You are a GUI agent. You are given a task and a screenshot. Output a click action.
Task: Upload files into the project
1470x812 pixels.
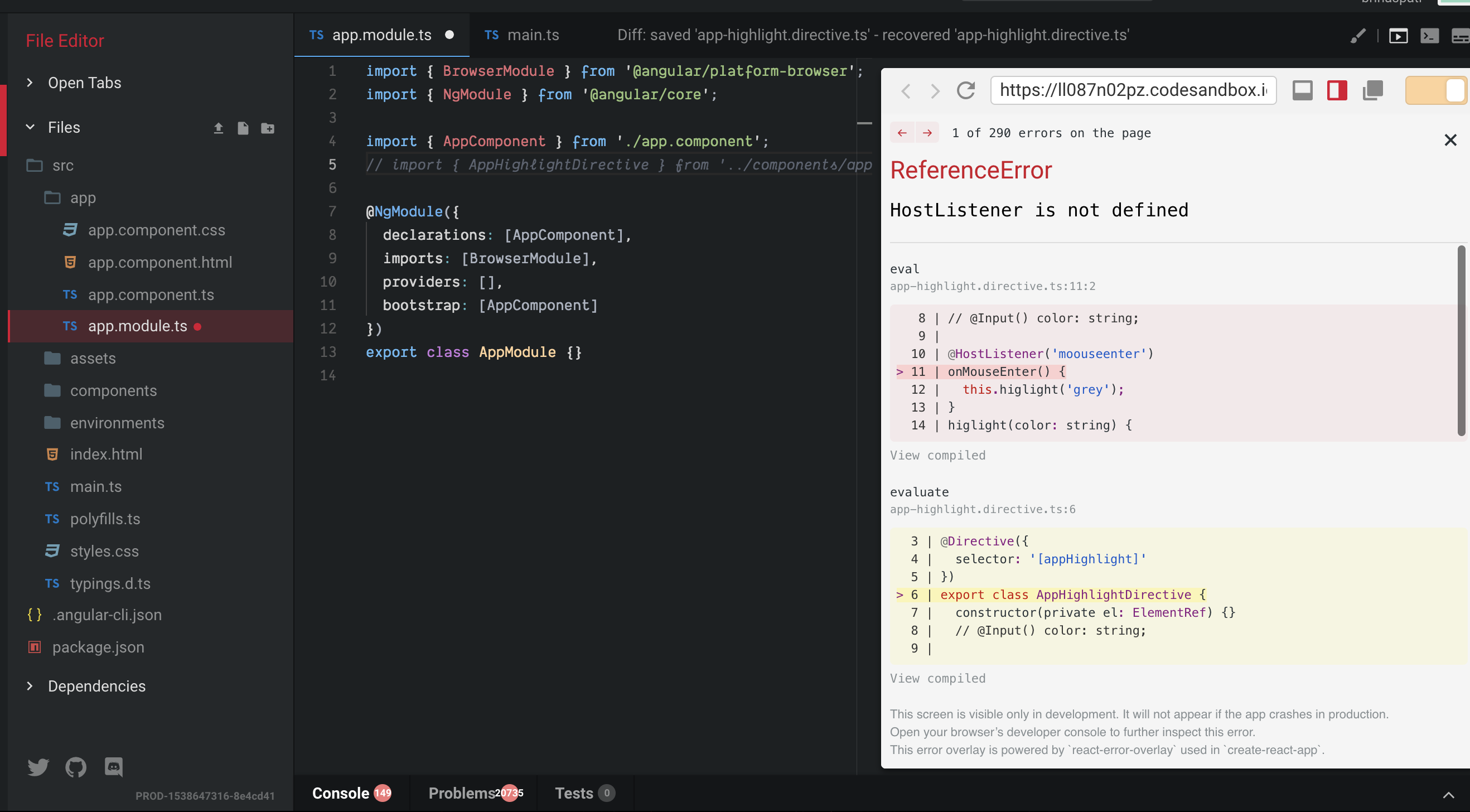click(x=219, y=128)
